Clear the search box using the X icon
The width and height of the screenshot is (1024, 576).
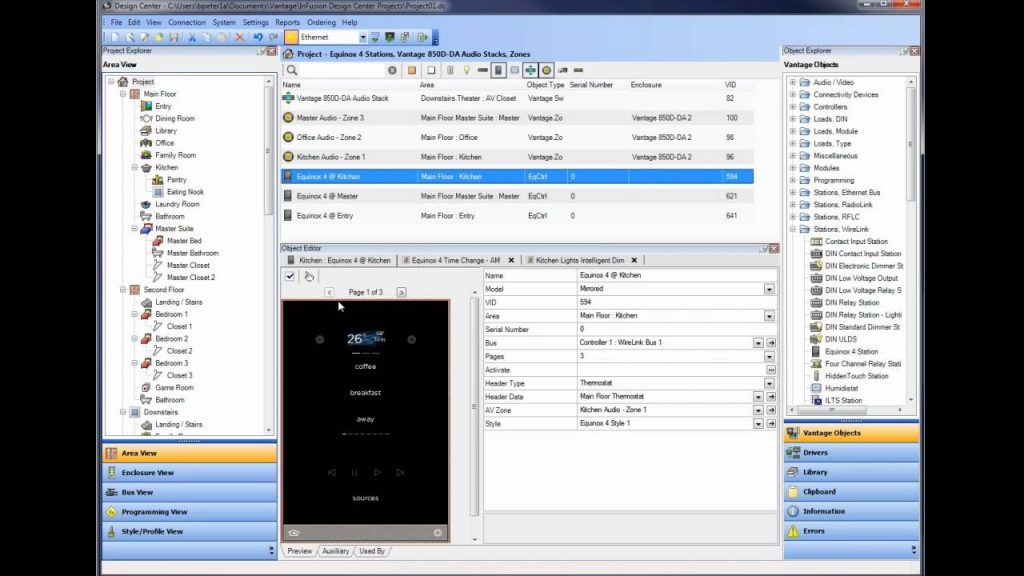[391, 70]
